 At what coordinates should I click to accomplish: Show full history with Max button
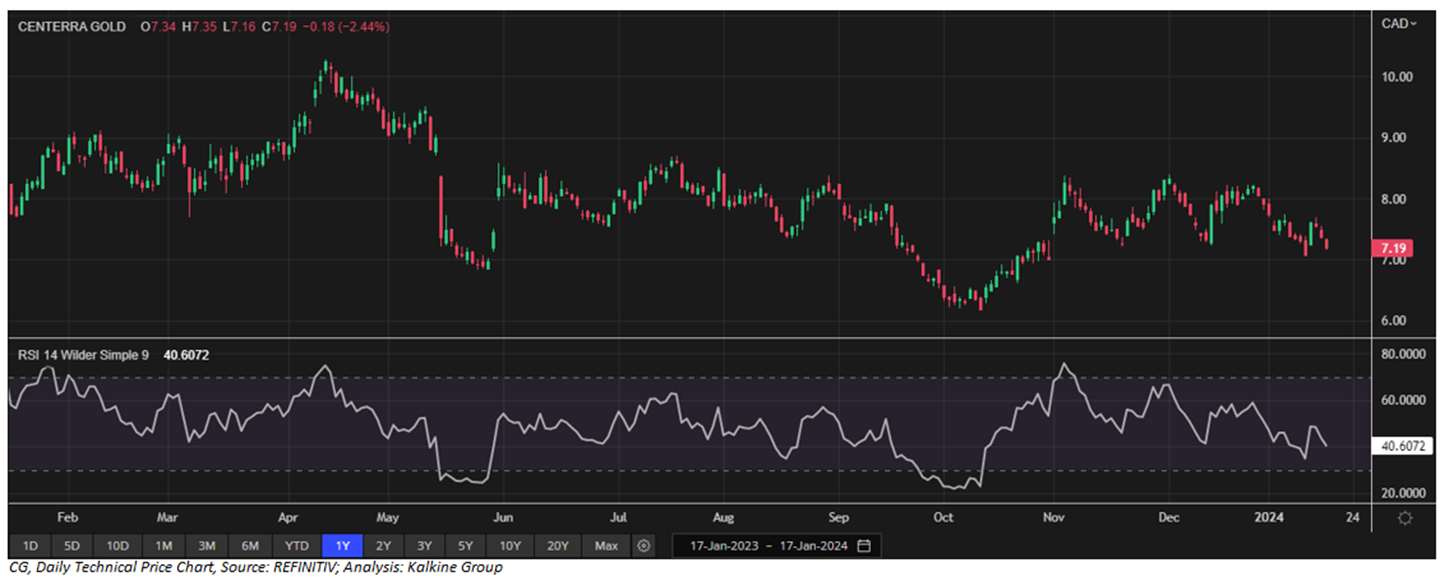606,546
